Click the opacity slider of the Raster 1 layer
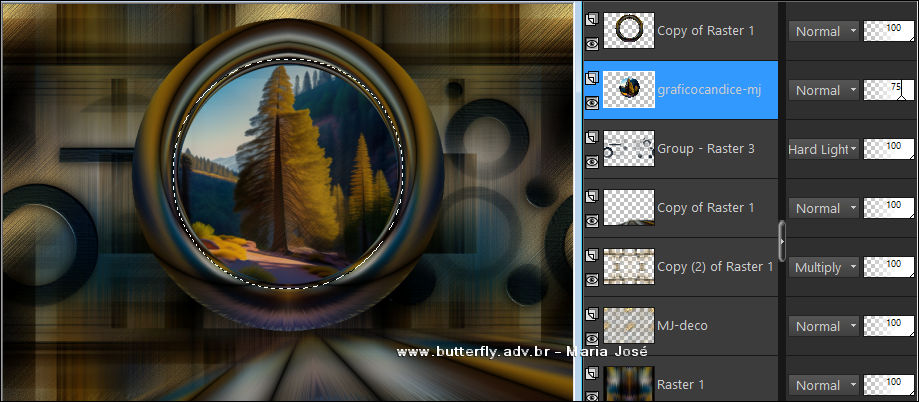Image resolution: width=919 pixels, height=402 pixels. pos(889,385)
